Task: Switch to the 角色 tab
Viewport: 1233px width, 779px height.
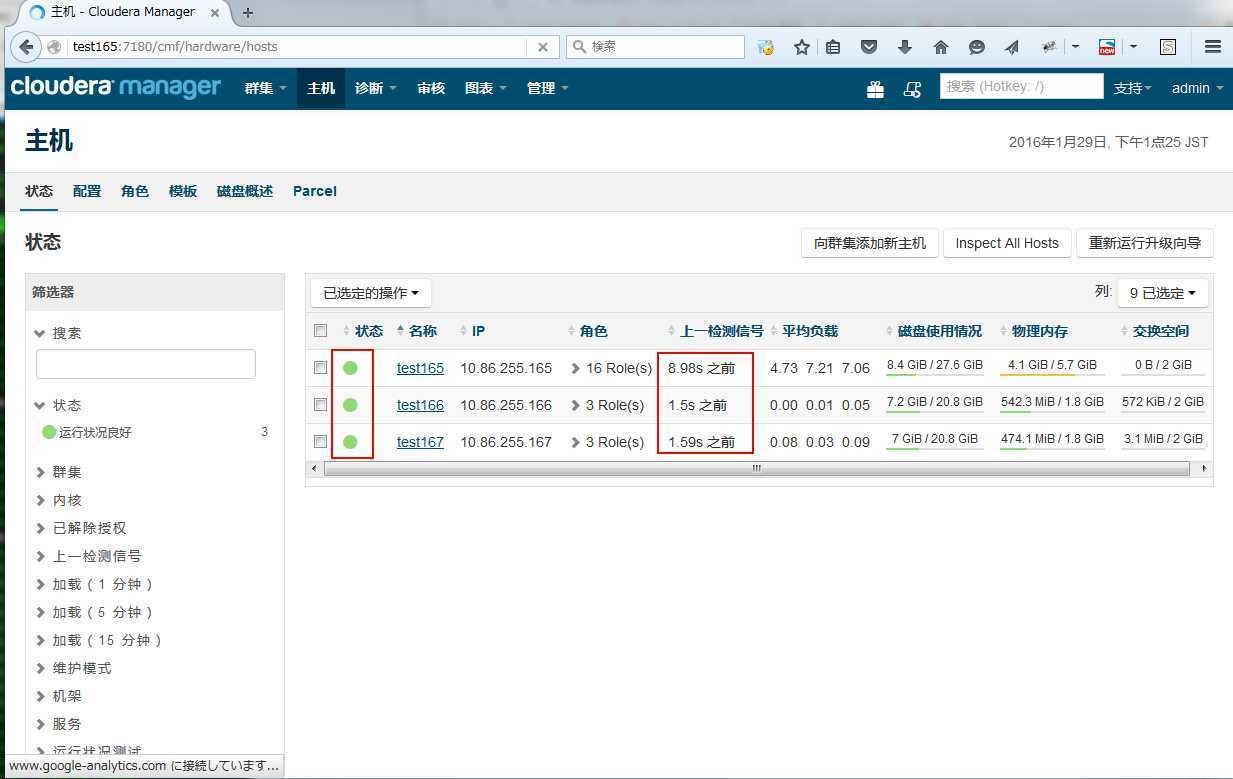Action: [x=135, y=191]
